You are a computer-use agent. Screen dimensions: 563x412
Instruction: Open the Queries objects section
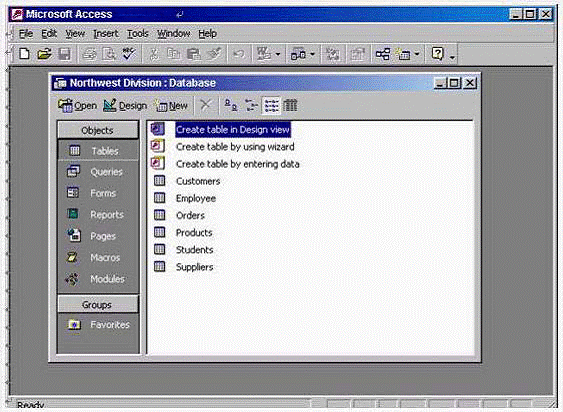pos(98,172)
